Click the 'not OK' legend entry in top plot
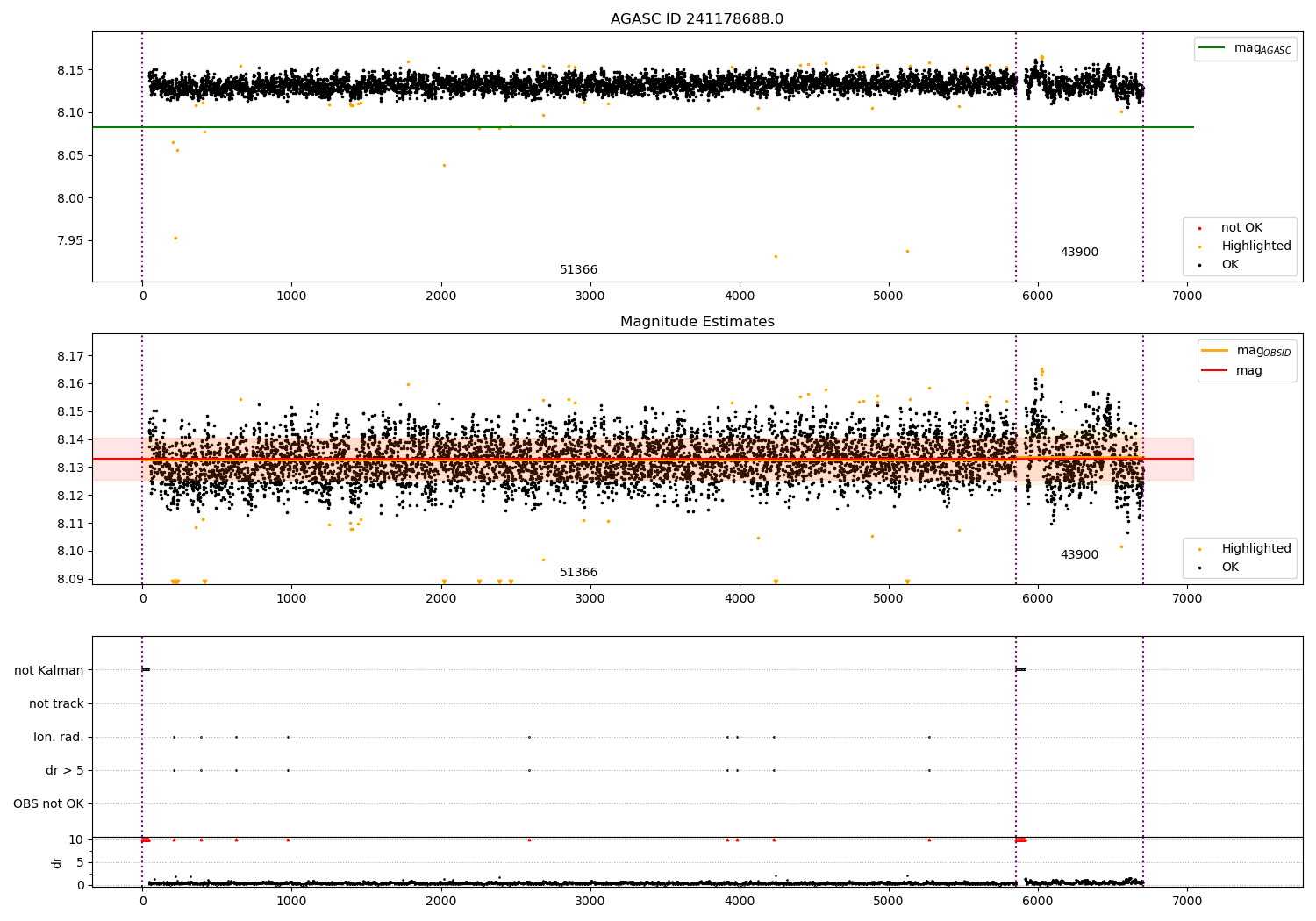This screenshot has height=921, width=1316. [1241, 228]
